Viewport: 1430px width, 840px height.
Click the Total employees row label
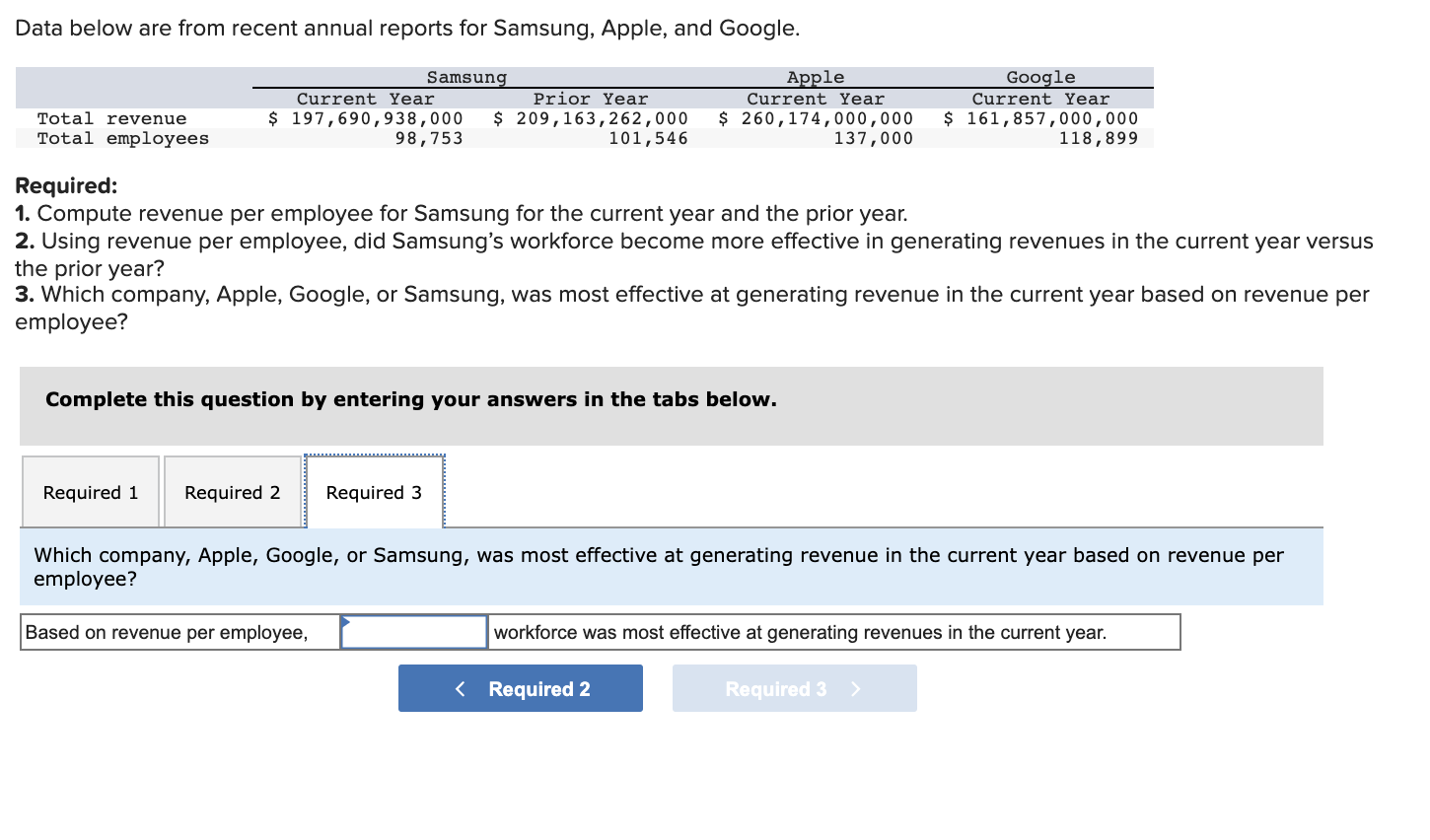pos(120,138)
